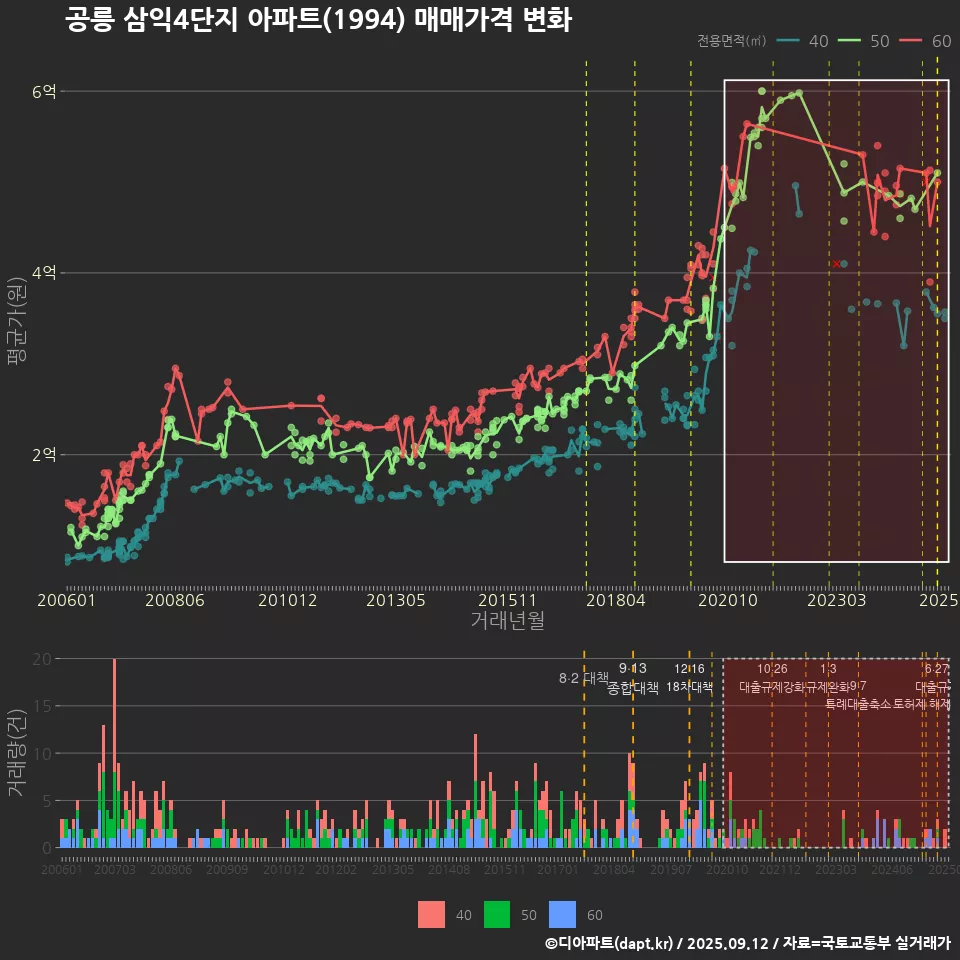Image resolution: width=960 pixels, height=960 pixels.
Task: Click the 전용면적(㎡) legend title
Action: (x=731, y=41)
